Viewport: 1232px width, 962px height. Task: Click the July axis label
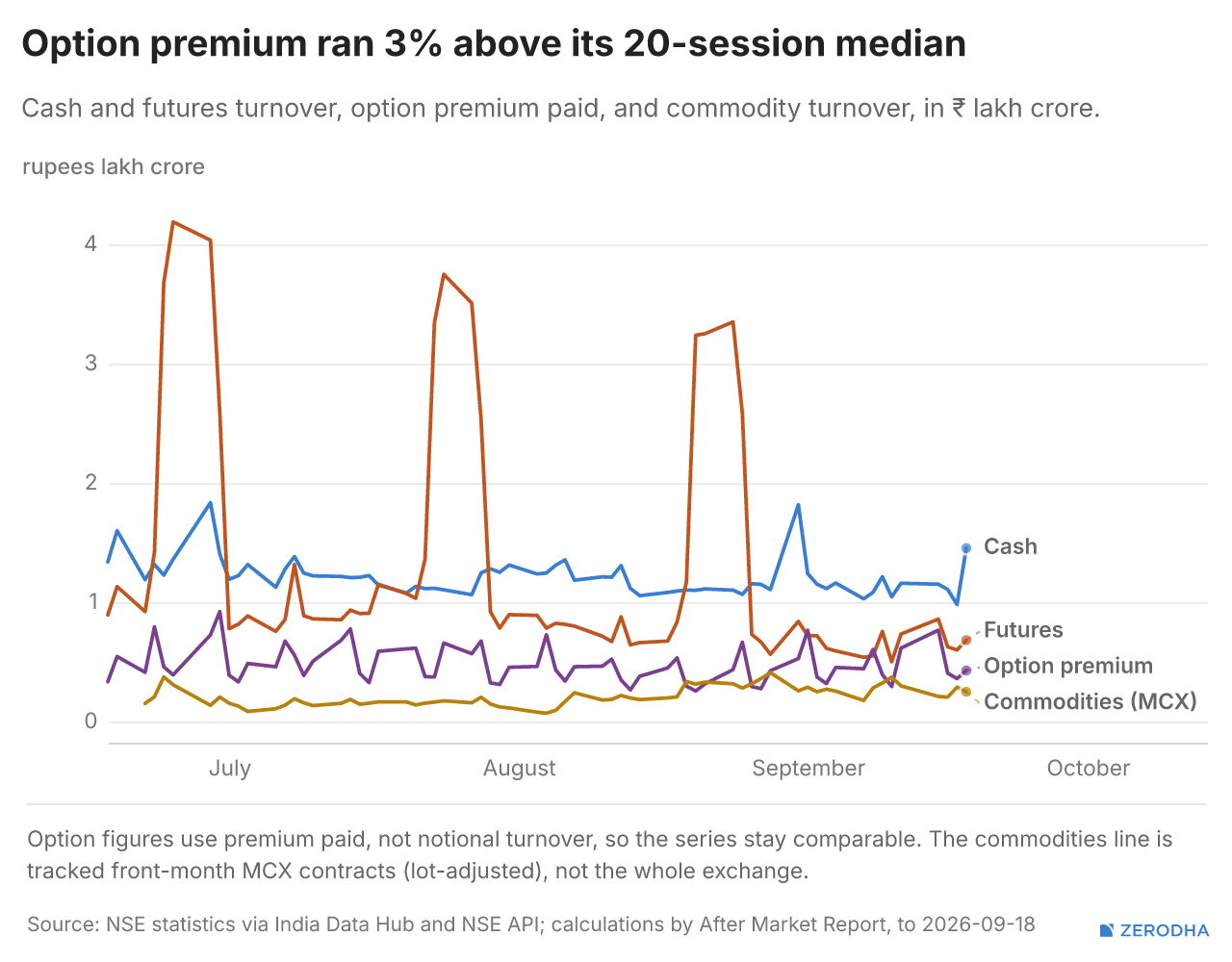click(x=230, y=768)
